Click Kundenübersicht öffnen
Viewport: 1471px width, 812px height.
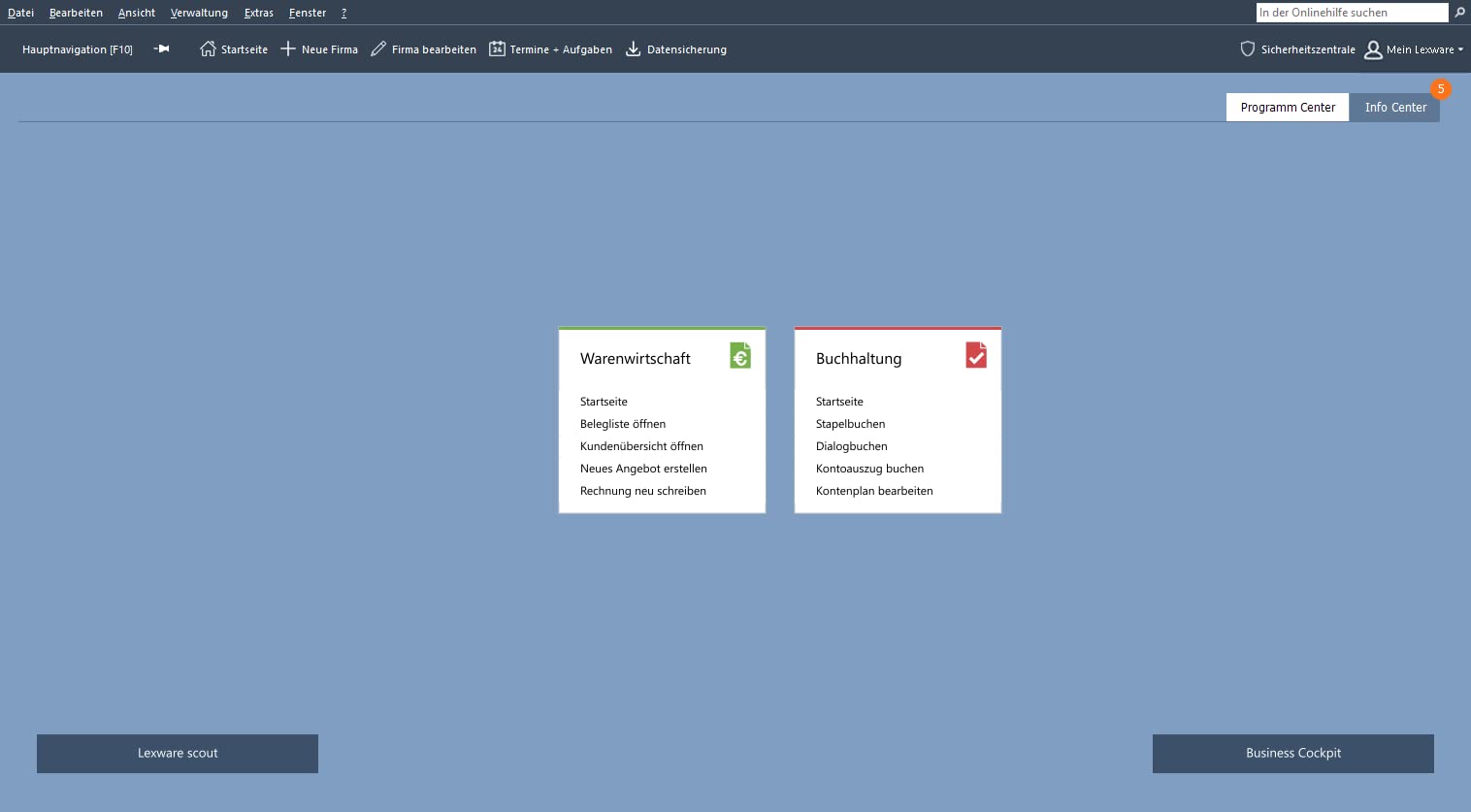(641, 446)
